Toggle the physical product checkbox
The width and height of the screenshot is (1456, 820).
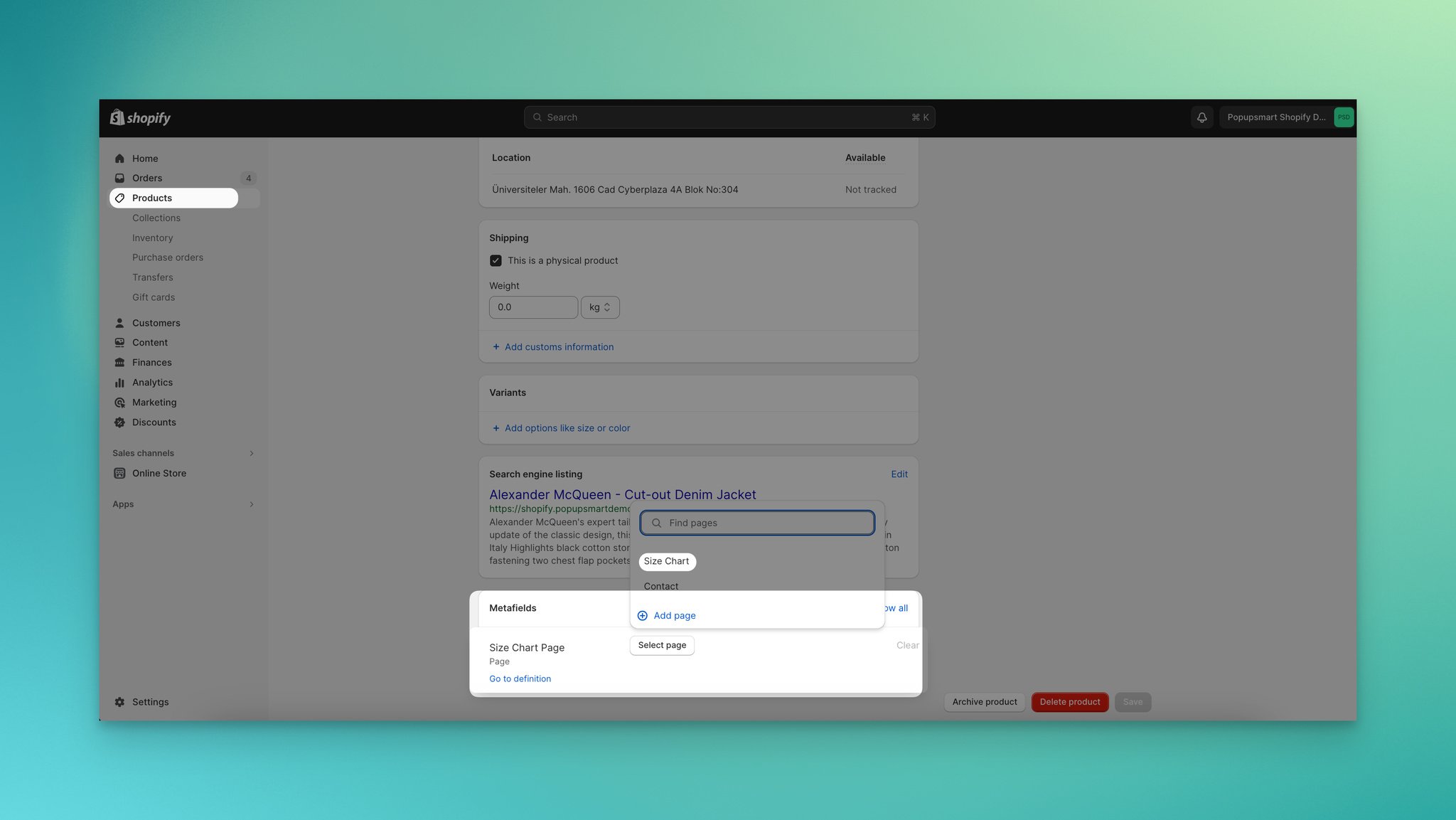496,261
